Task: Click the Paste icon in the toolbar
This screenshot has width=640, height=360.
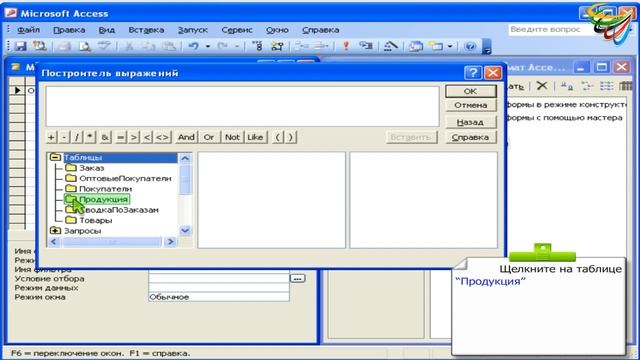Action: pos(169,46)
